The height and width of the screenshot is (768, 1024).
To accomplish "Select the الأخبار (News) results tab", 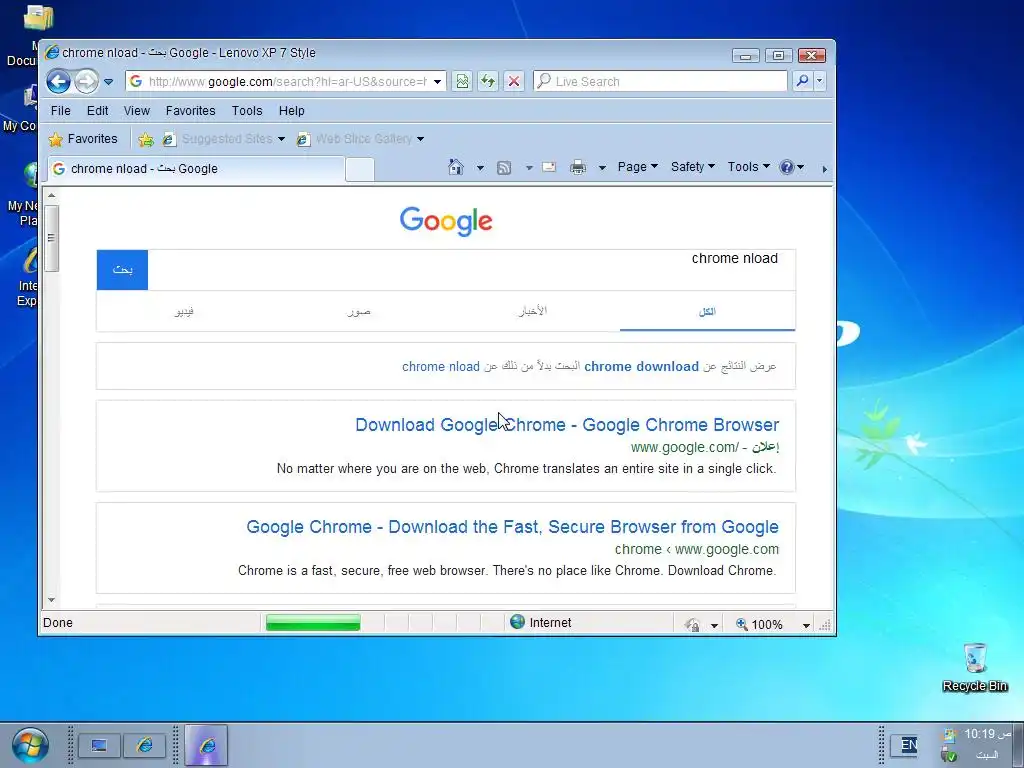I will [533, 312].
